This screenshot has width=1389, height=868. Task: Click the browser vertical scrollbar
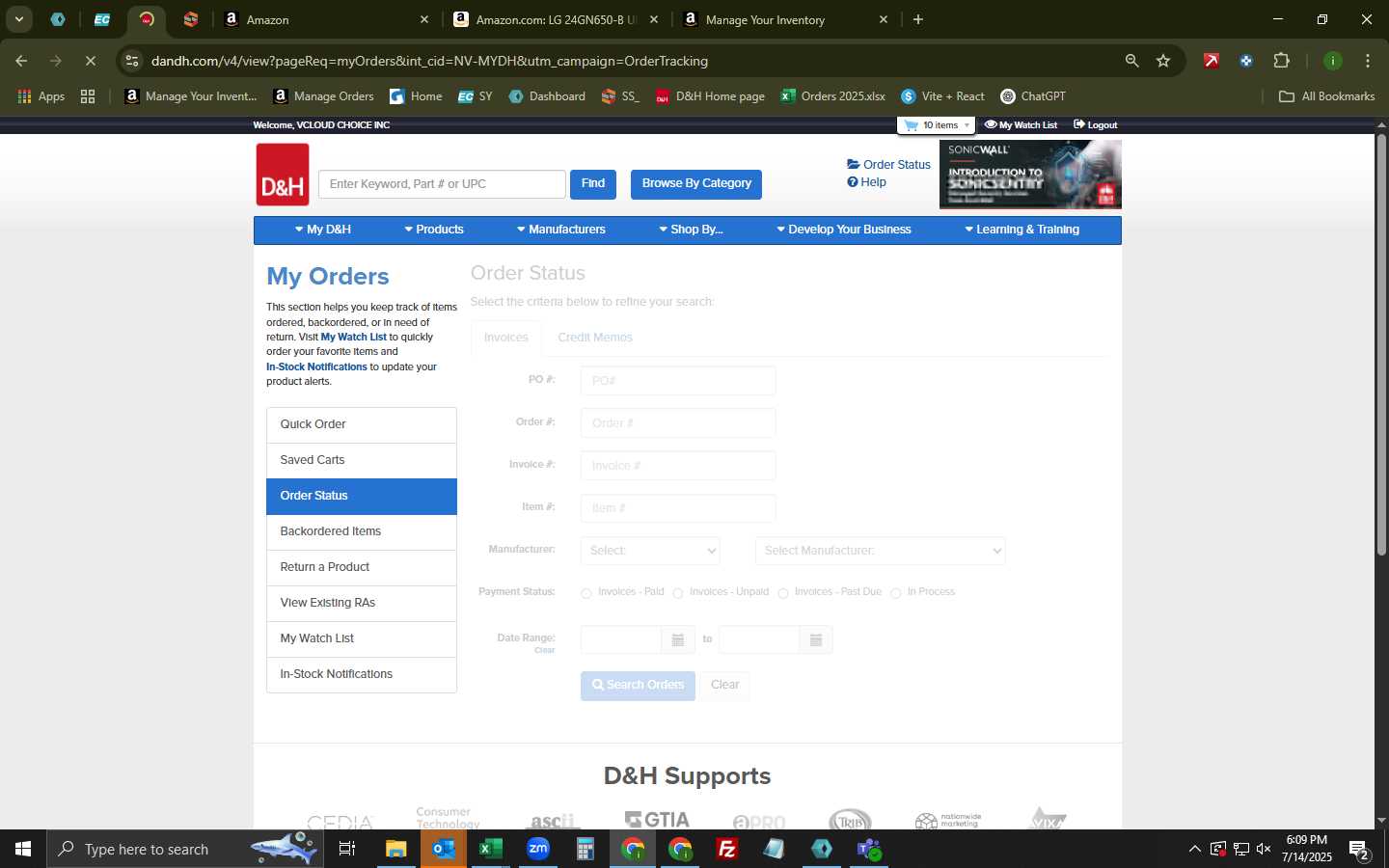coord(1381,345)
